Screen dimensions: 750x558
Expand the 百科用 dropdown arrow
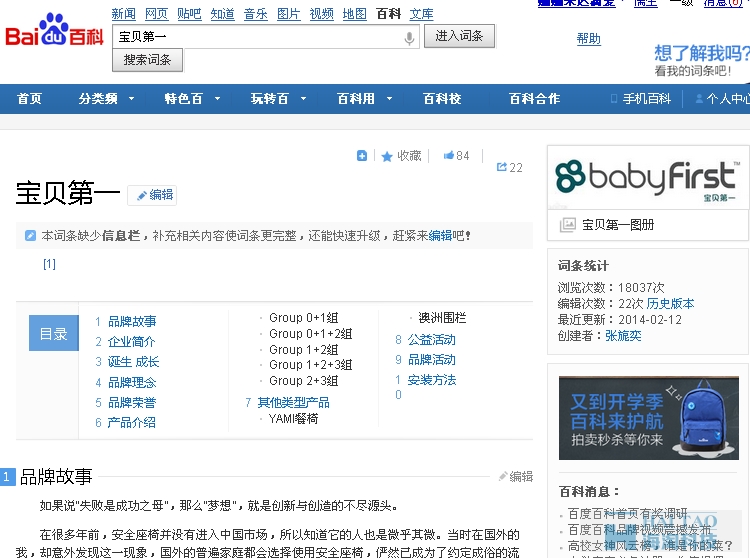click(x=389, y=99)
